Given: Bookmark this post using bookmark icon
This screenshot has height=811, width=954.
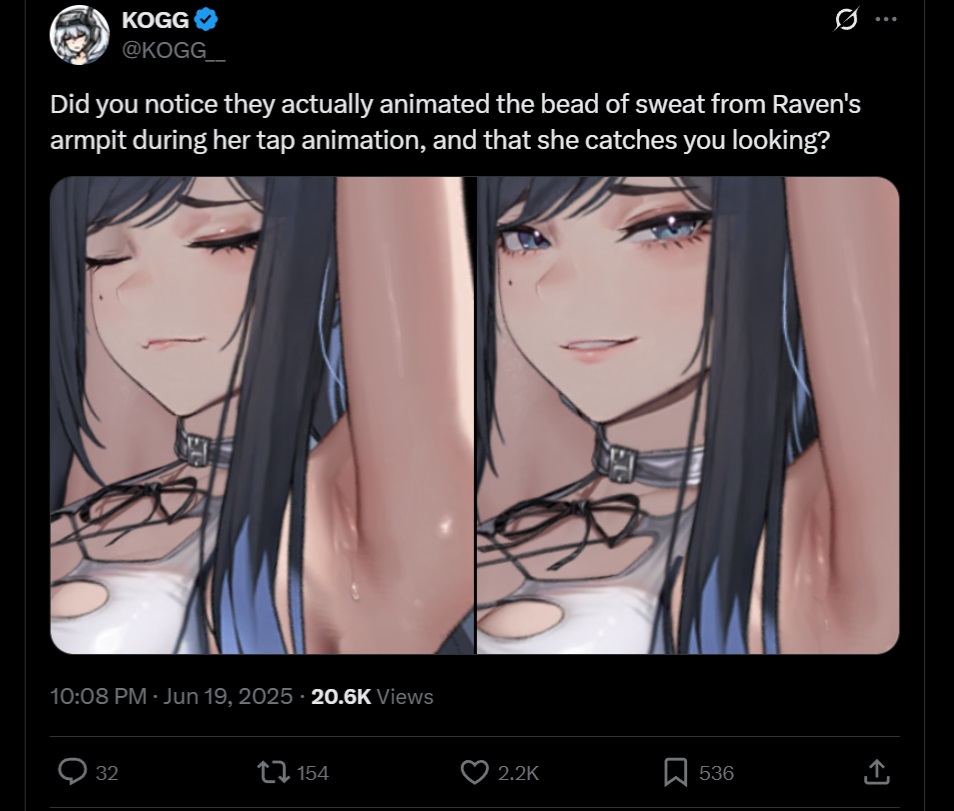Looking at the screenshot, I should 675,773.
